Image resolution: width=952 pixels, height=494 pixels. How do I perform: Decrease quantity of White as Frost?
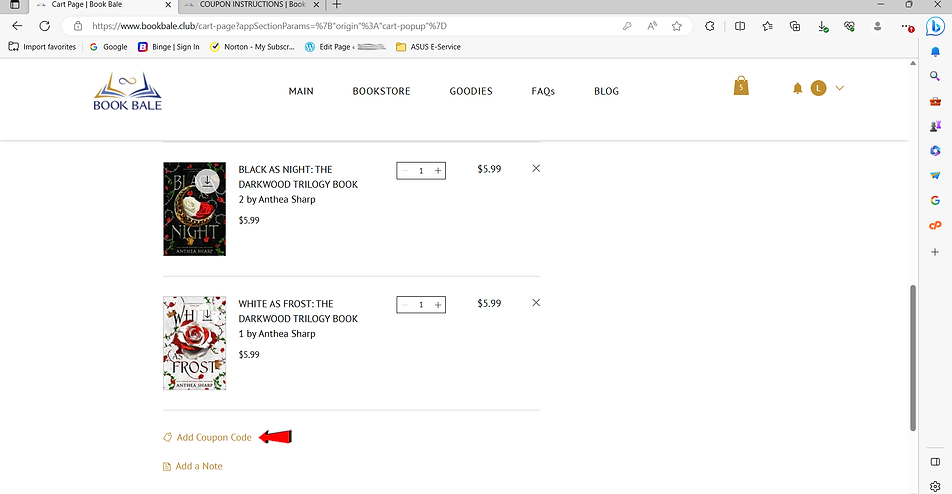404,305
